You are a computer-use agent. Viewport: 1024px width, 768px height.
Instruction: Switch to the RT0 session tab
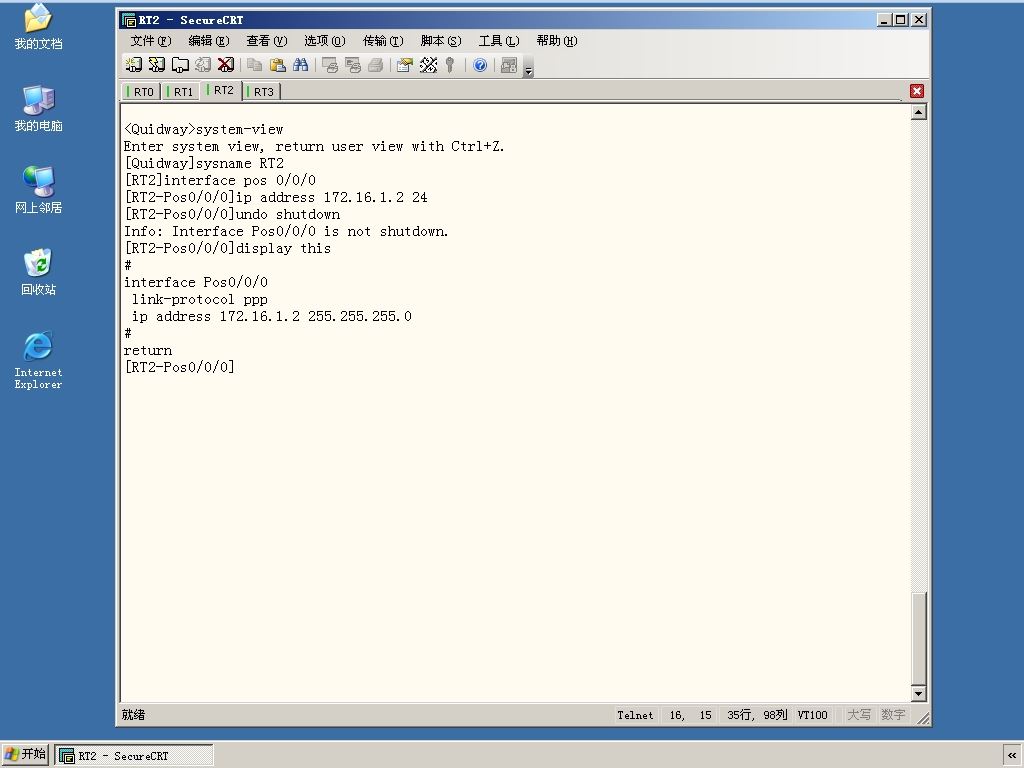[x=142, y=91]
